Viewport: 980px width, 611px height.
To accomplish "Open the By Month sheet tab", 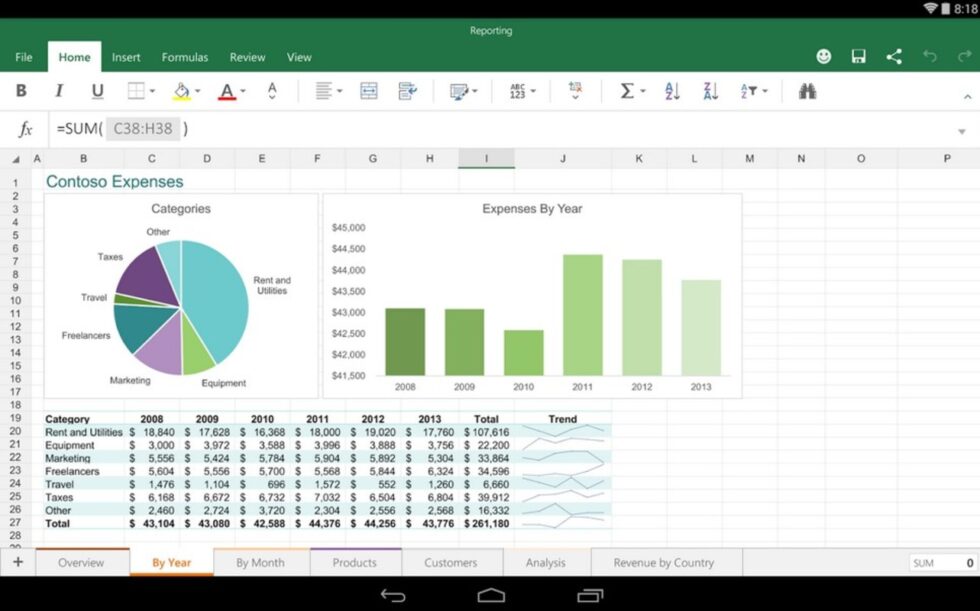I will [x=261, y=562].
